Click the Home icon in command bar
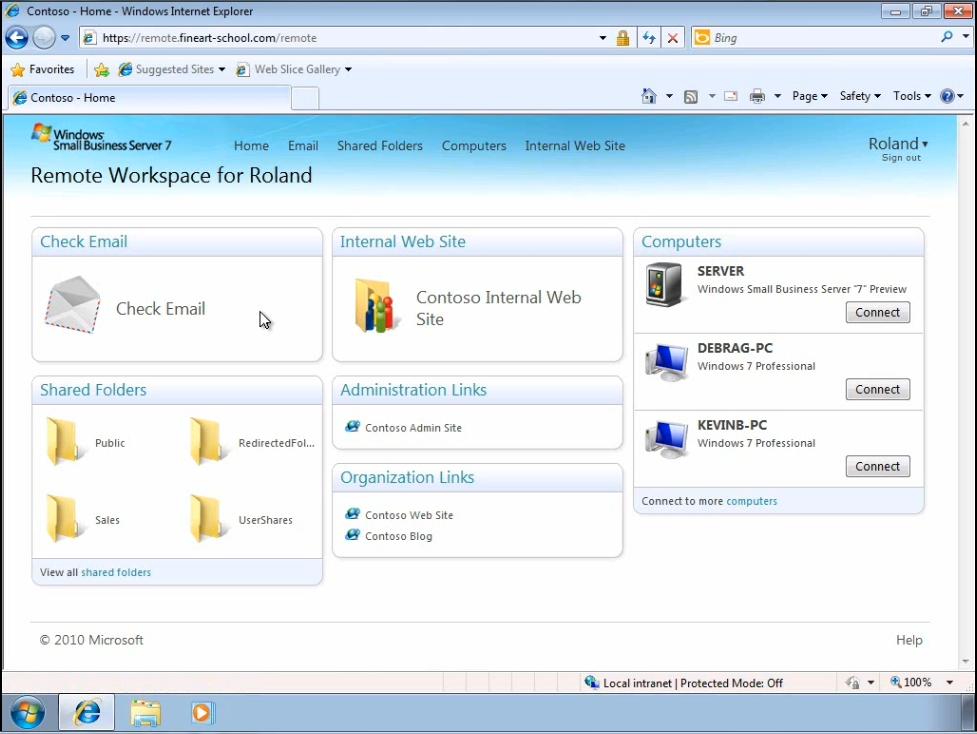977x734 pixels. coord(649,96)
